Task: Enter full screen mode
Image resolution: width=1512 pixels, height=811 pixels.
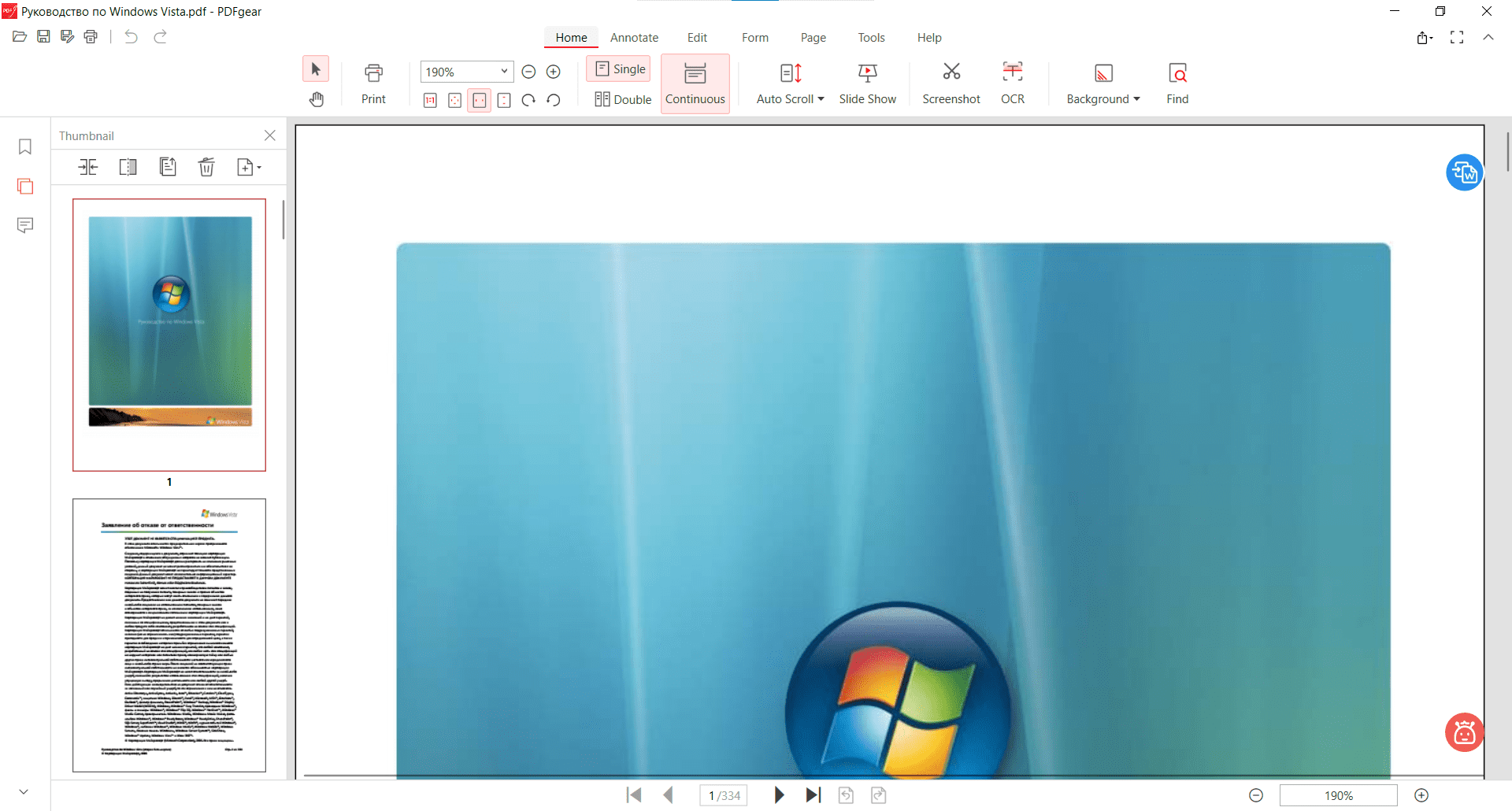Action: click(x=1457, y=38)
